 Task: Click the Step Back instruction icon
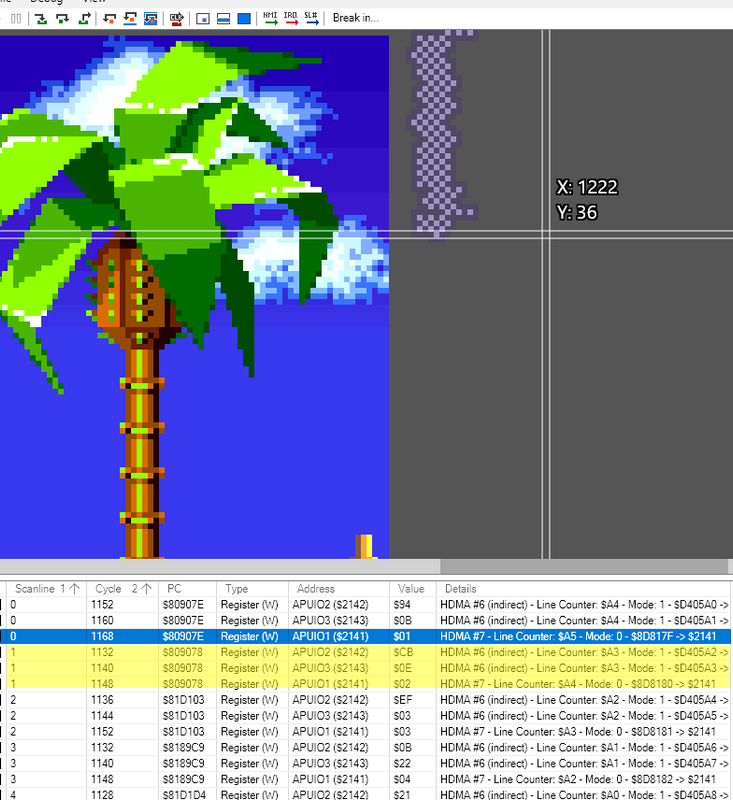(x=109, y=19)
